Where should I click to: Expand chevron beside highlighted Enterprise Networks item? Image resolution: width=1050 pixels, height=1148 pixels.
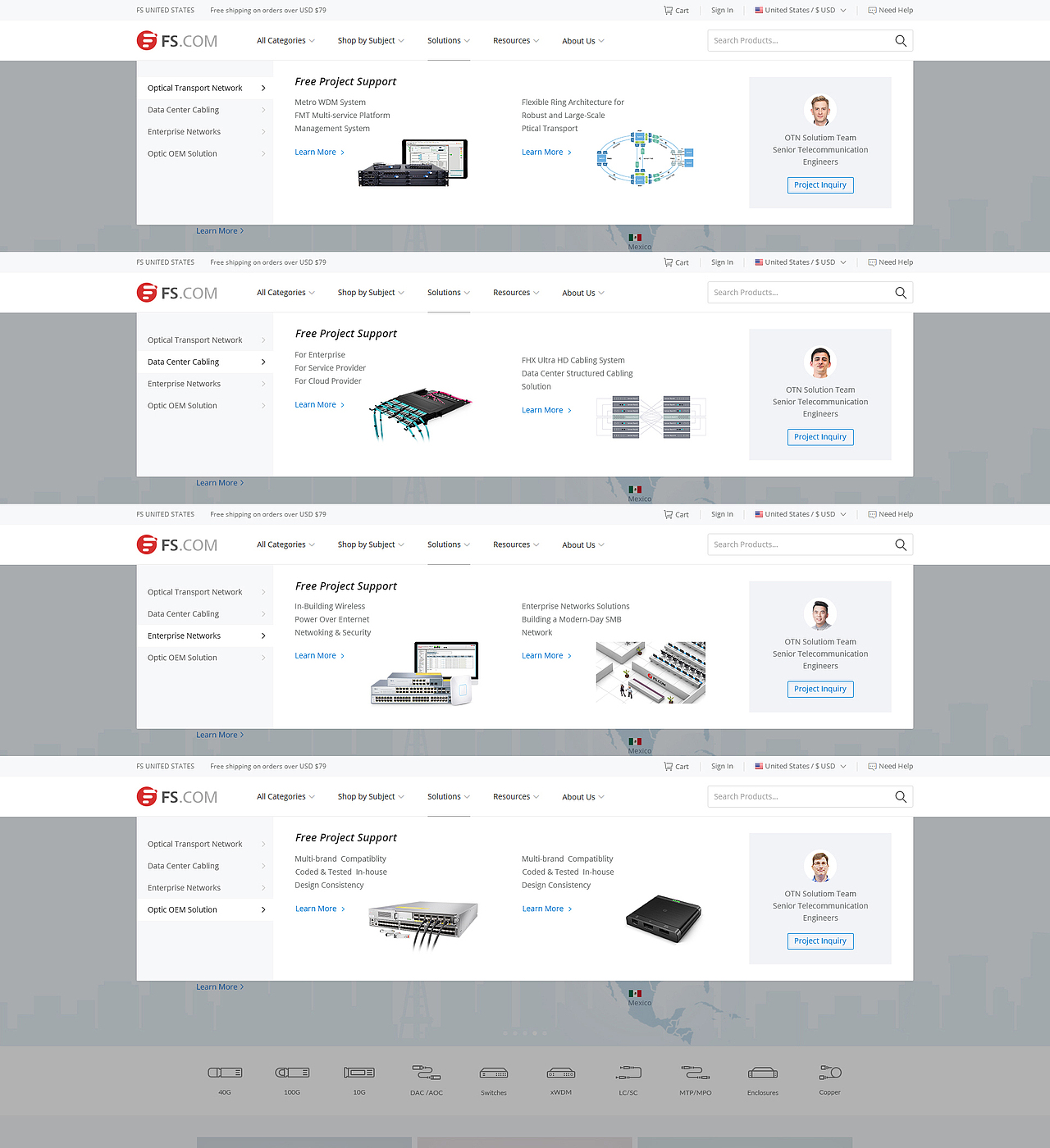point(263,635)
